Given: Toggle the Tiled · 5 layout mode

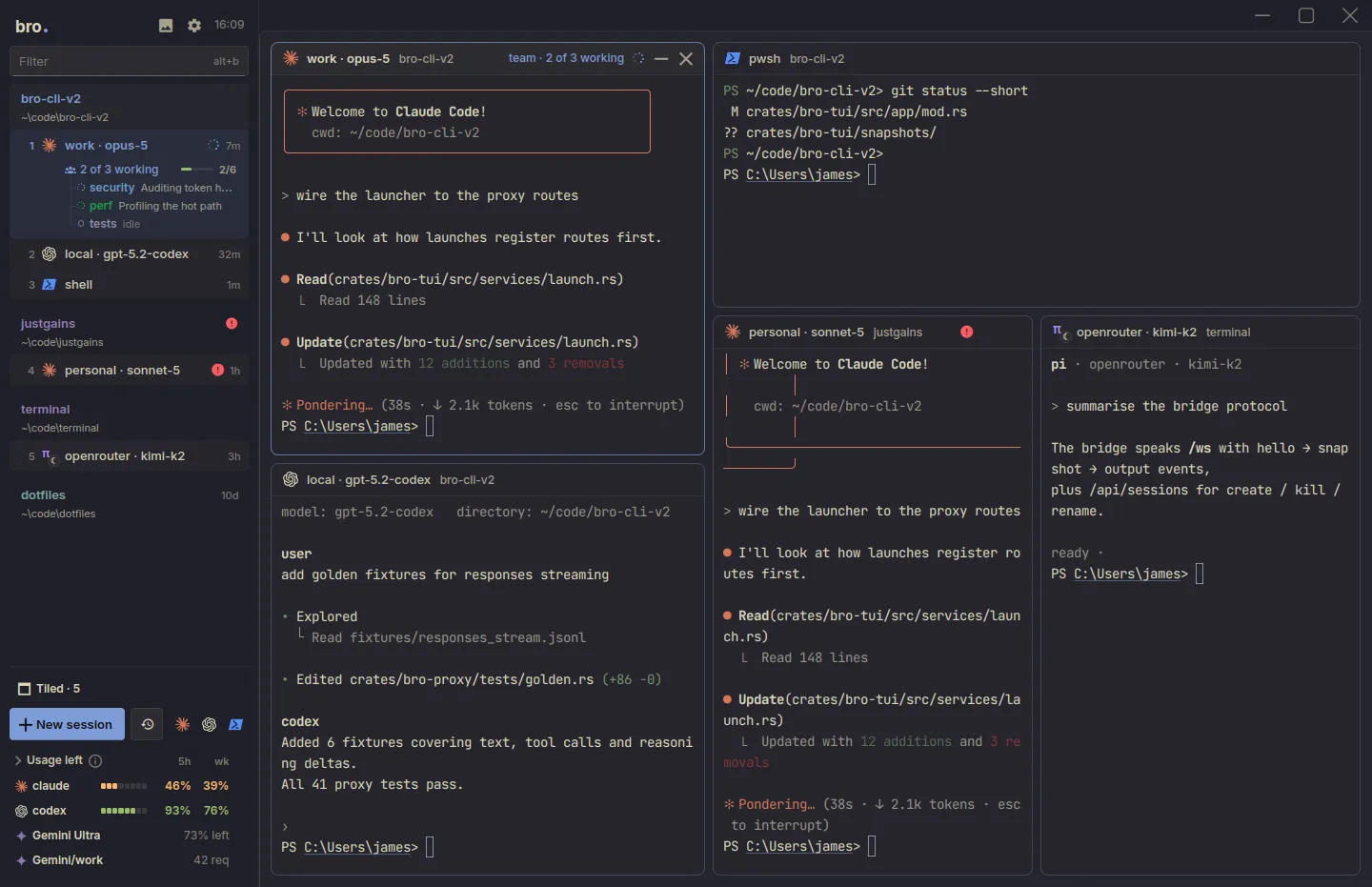Looking at the screenshot, I should coord(50,689).
